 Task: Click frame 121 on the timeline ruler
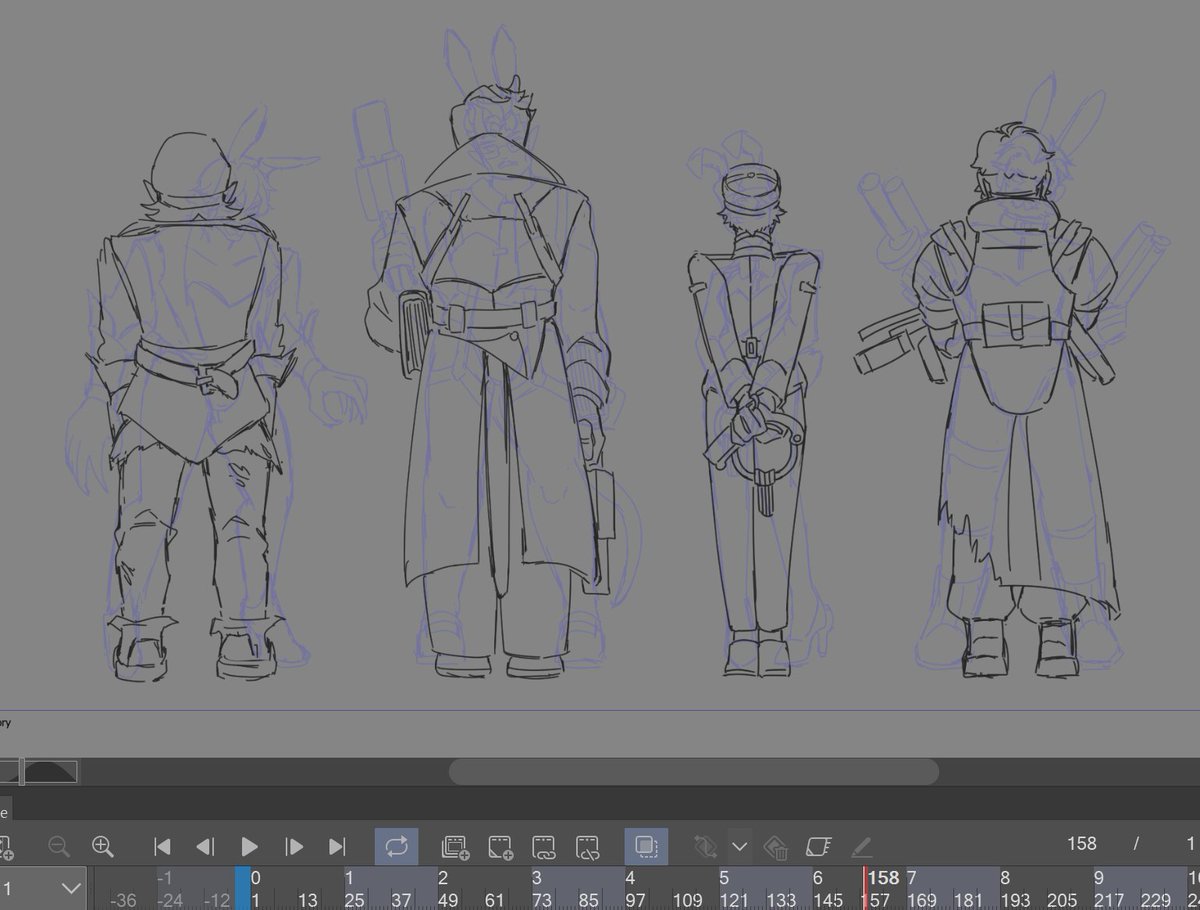[x=734, y=900]
